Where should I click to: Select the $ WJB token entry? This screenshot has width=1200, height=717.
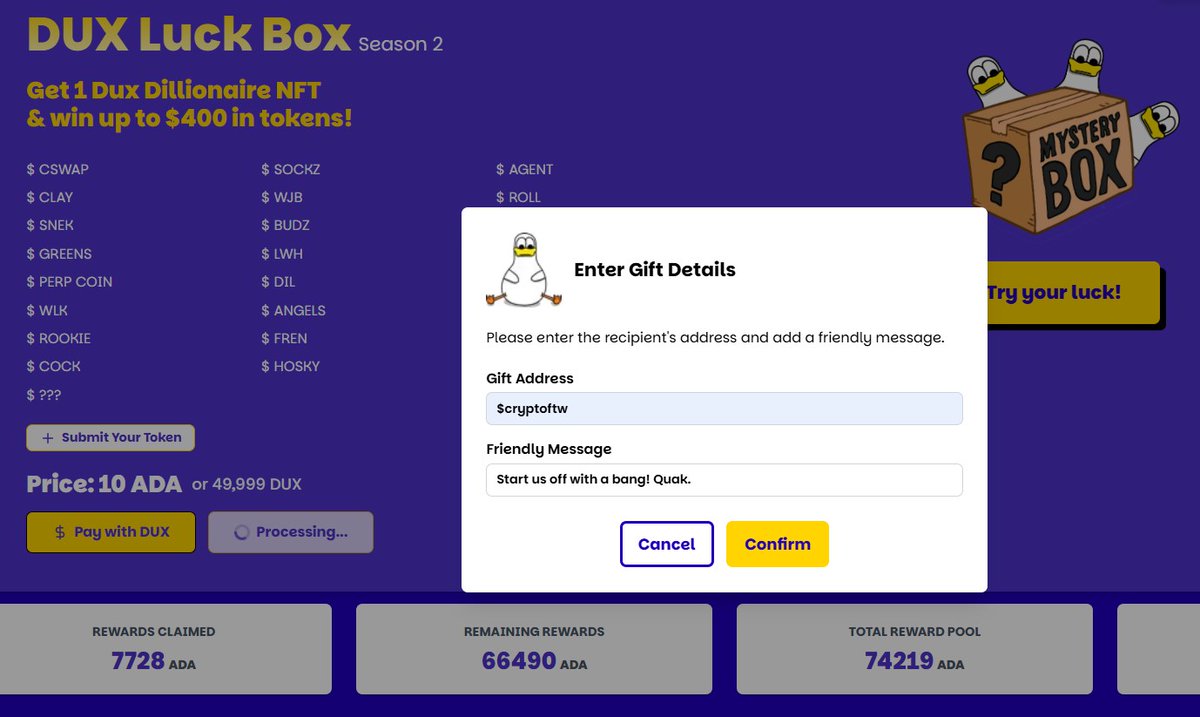[282, 197]
